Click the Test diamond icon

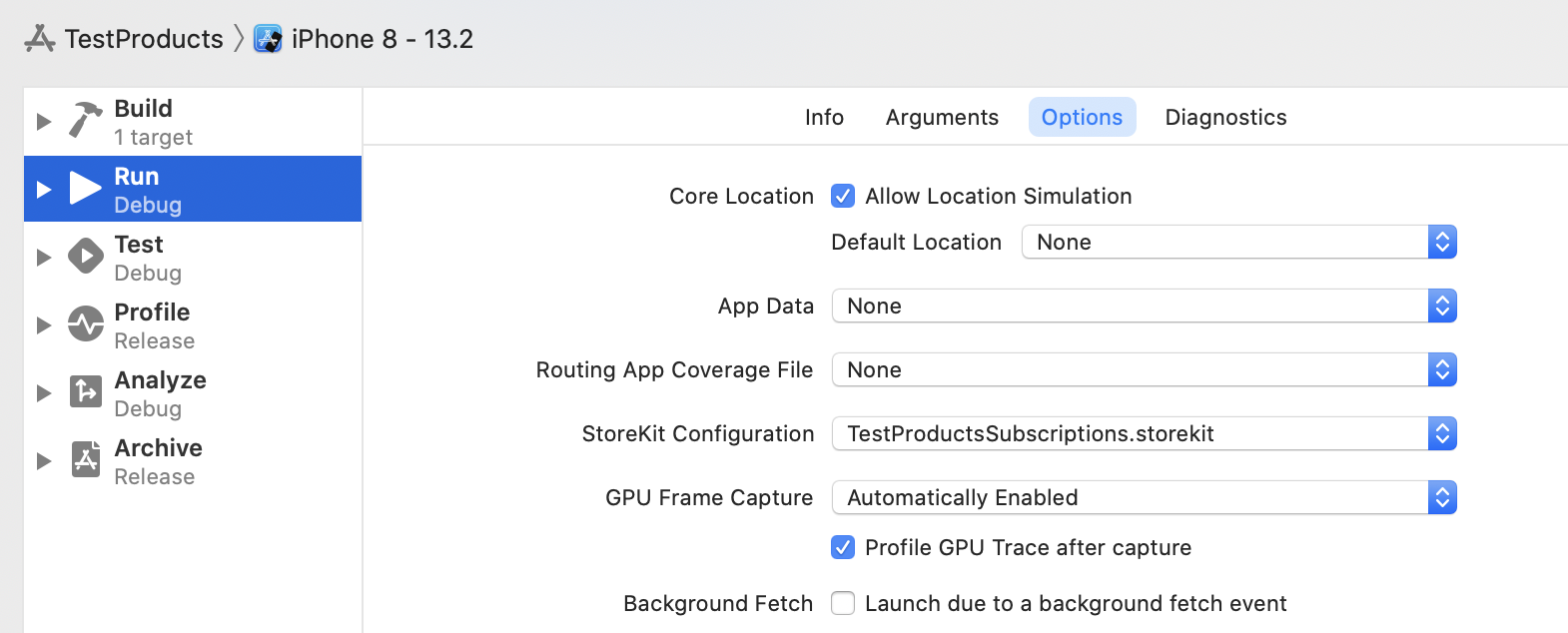tap(86, 257)
